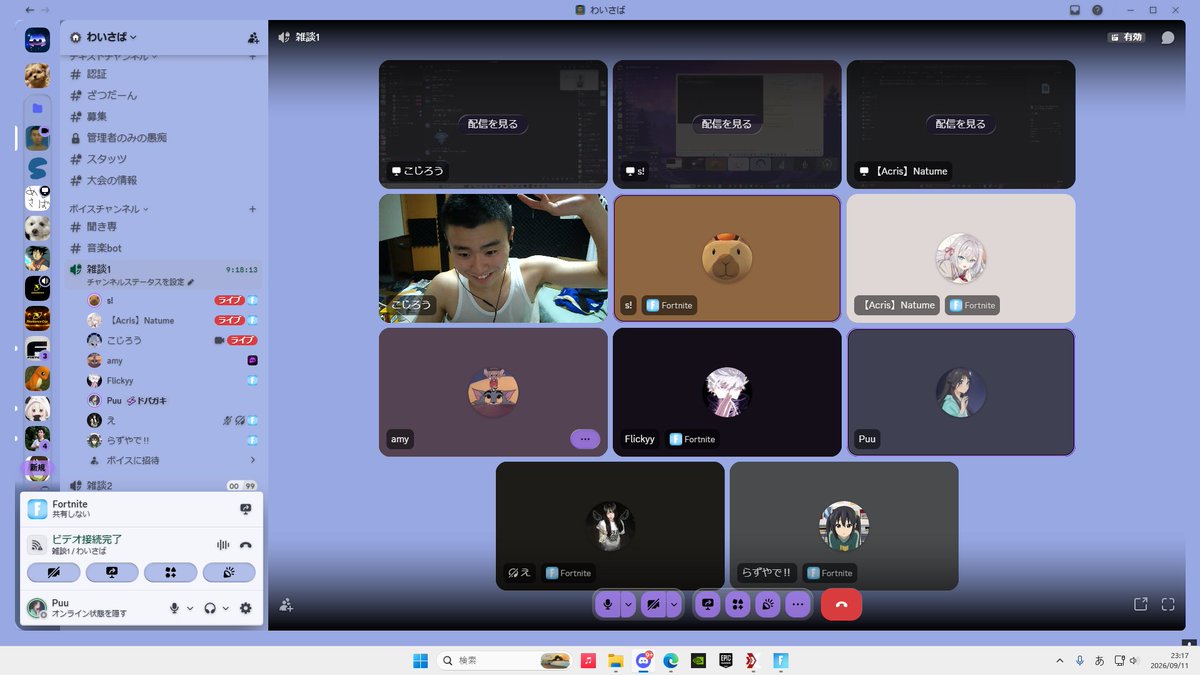This screenshot has height=675, width=1200.
Task: Click share screen button in the voice panel
Action: [x=112, y=573]
